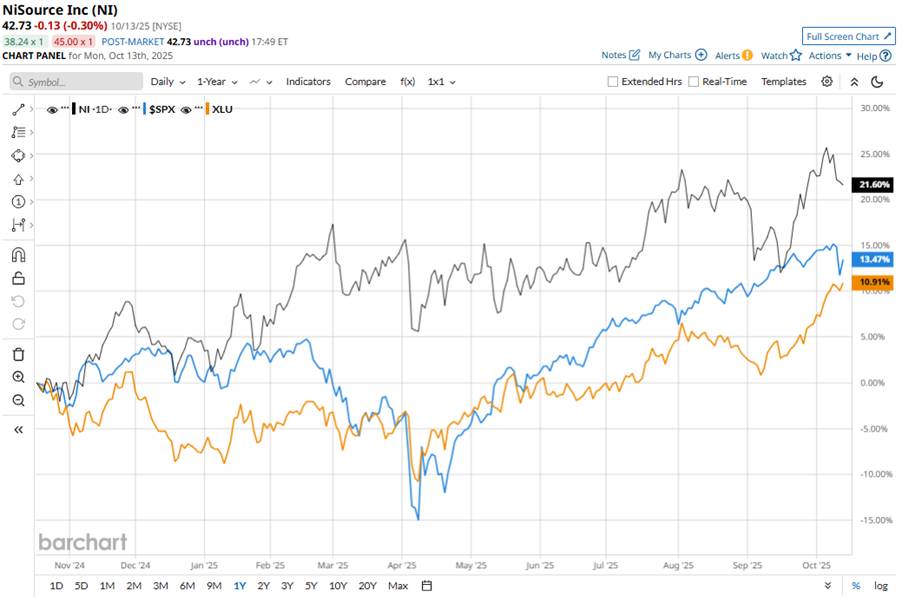This screenshot has width=902, height=604.
Task: Zoom out using the magnifier minus icon
Action: pos(17,400)
